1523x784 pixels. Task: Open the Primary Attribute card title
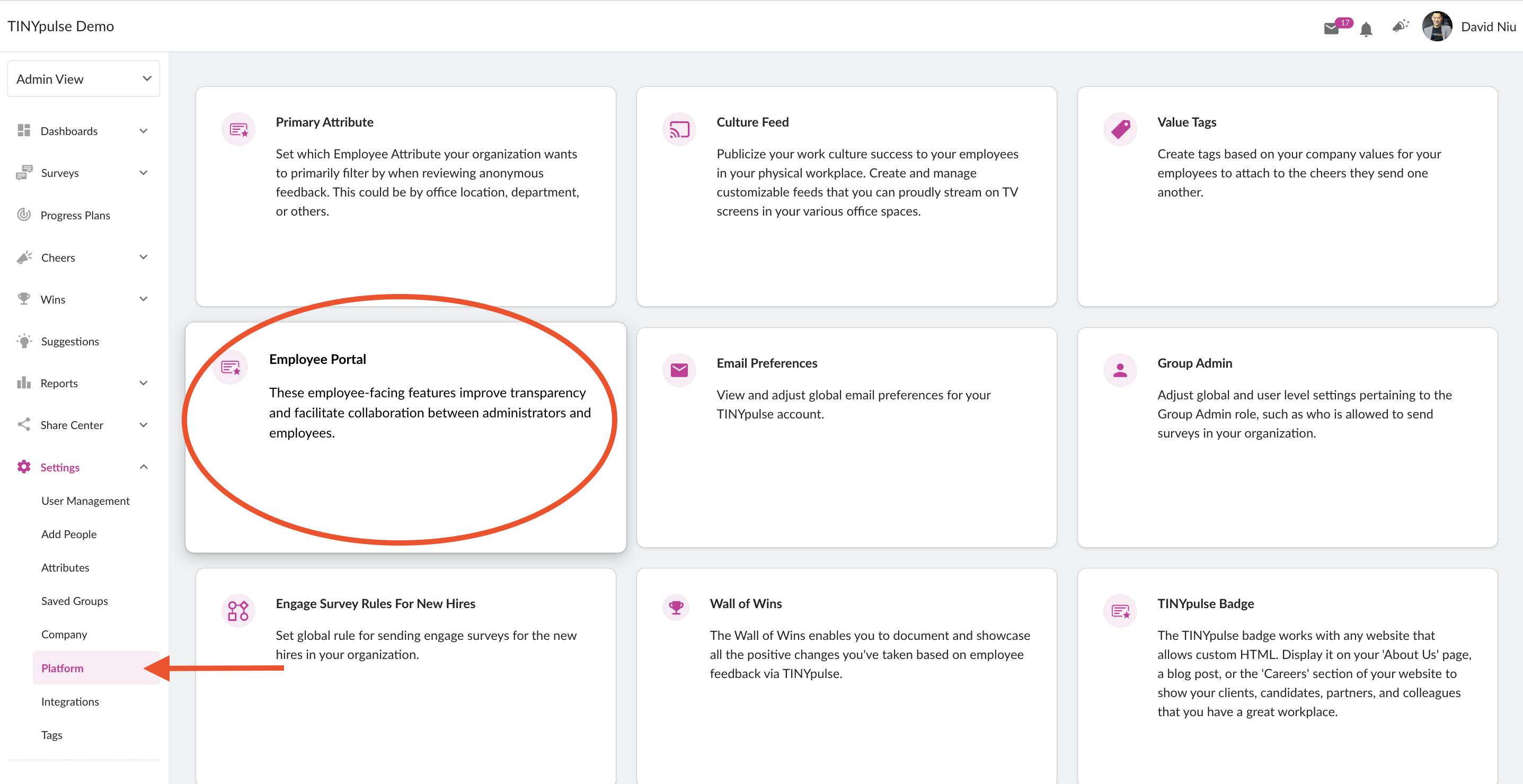click(x=325, y=122)
